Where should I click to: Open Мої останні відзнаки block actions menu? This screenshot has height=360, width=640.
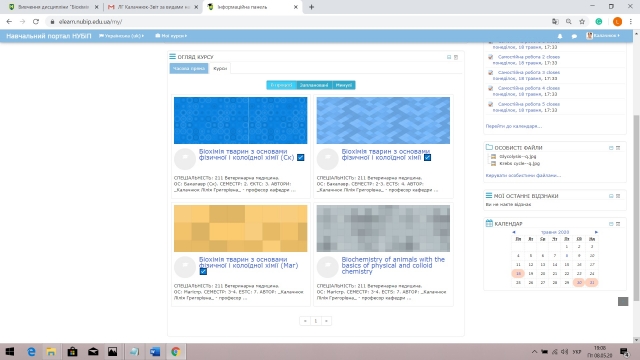coord(618,196)
